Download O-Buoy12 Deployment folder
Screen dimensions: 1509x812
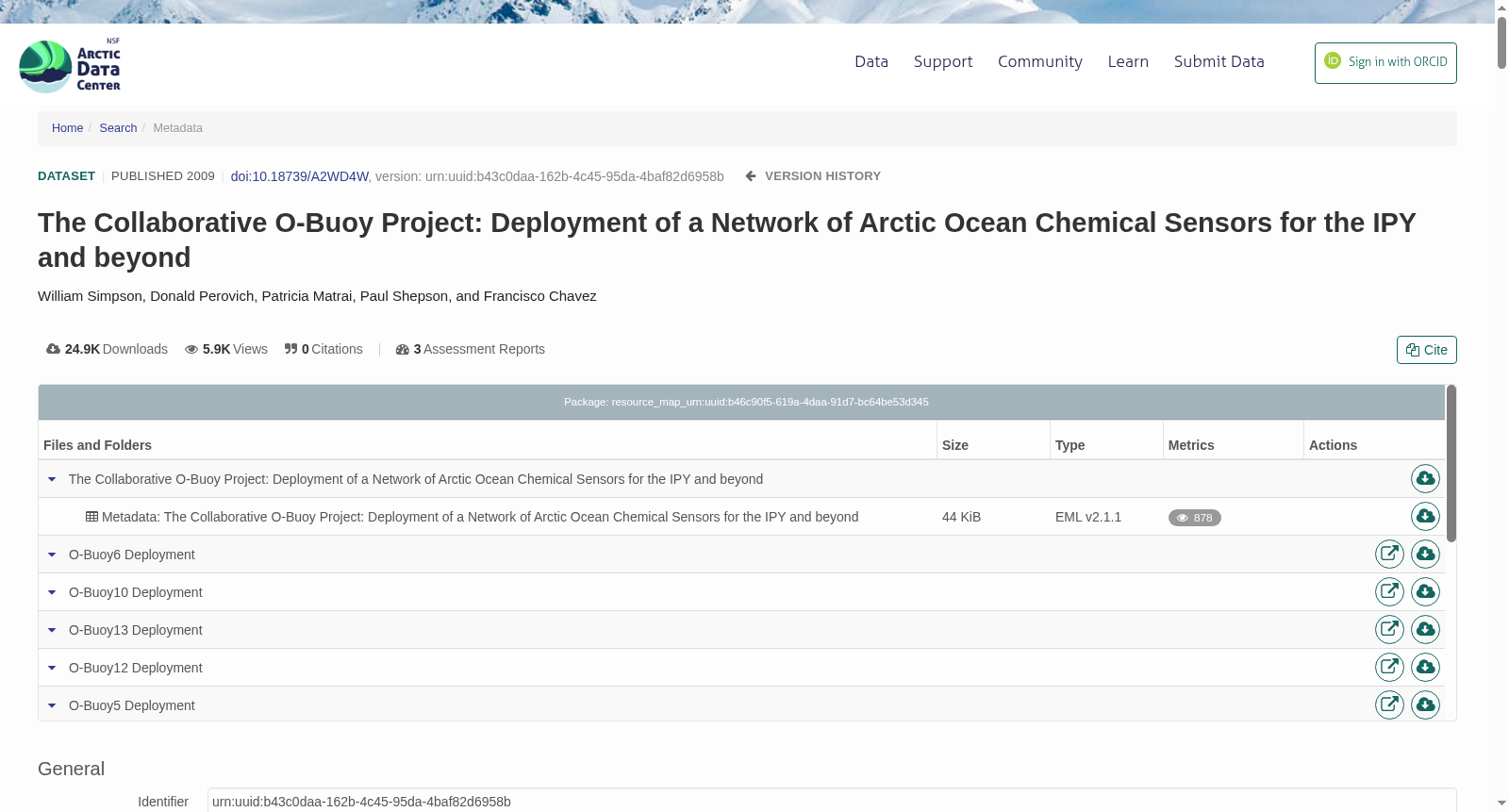(x=1425, y=668)
